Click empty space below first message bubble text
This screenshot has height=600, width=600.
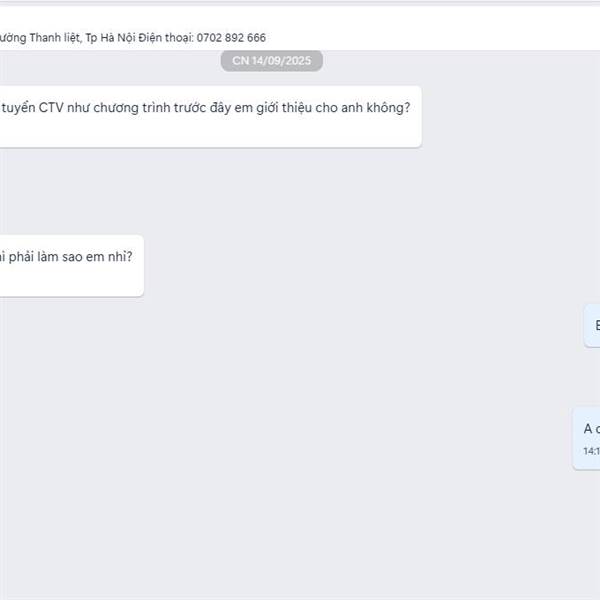(210, 132)
